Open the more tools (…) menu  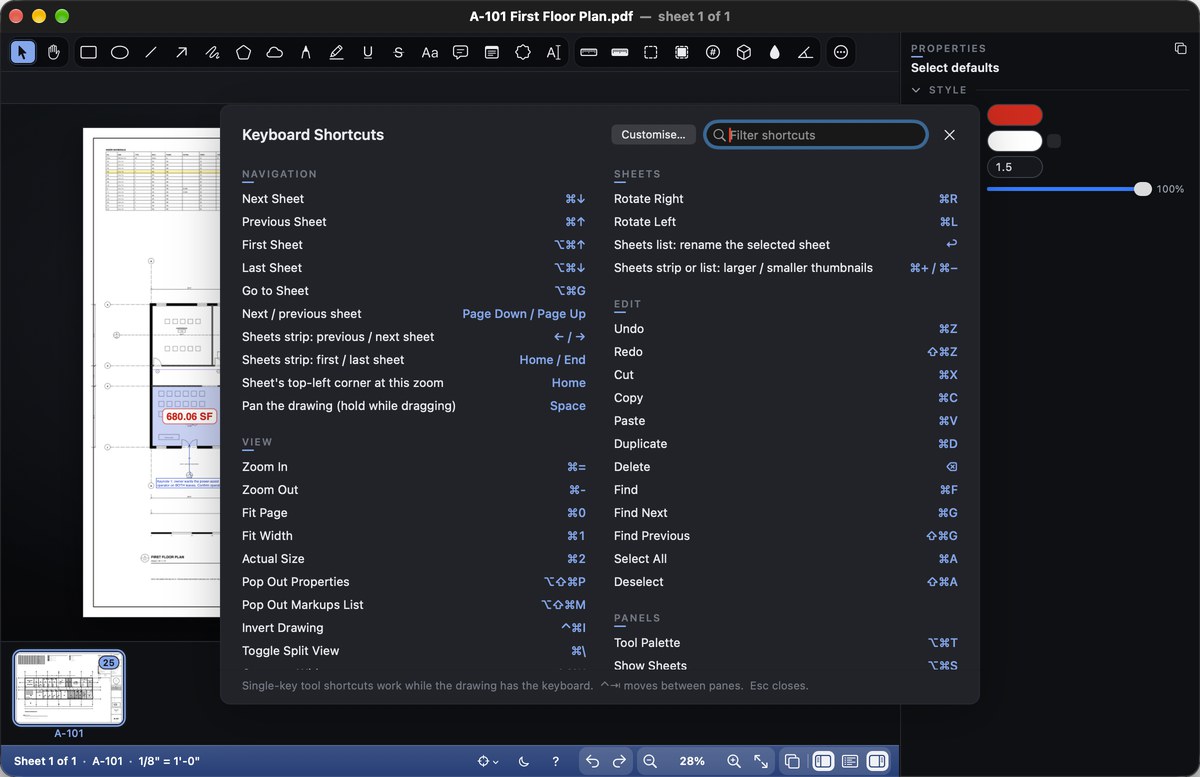(x=841, y=52)
